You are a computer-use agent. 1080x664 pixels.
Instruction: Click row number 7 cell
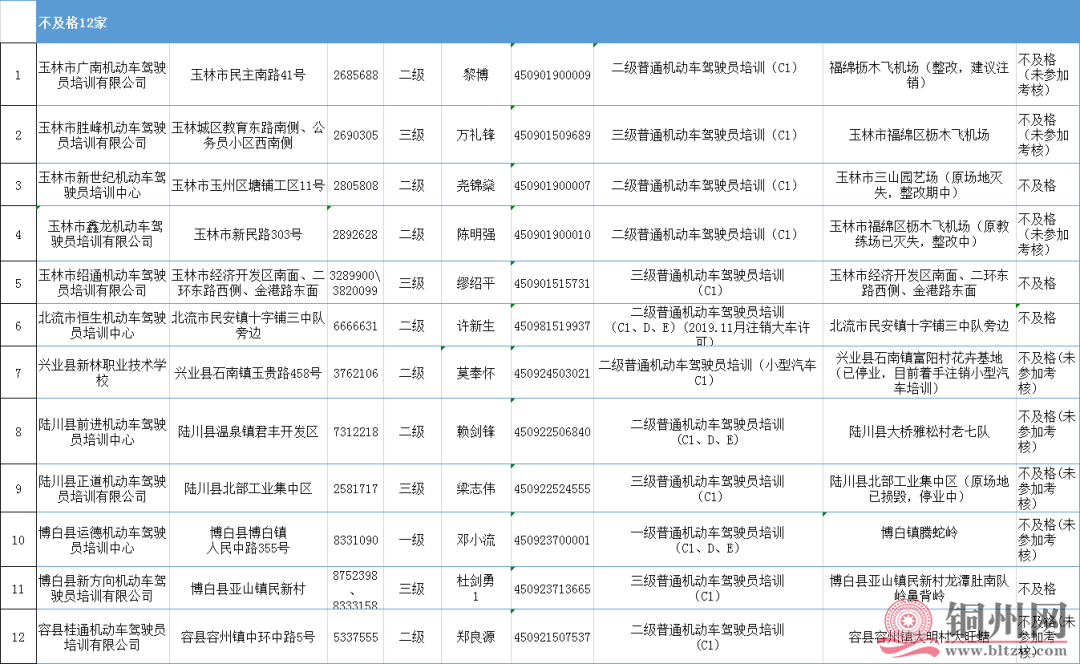coord(18,373)
